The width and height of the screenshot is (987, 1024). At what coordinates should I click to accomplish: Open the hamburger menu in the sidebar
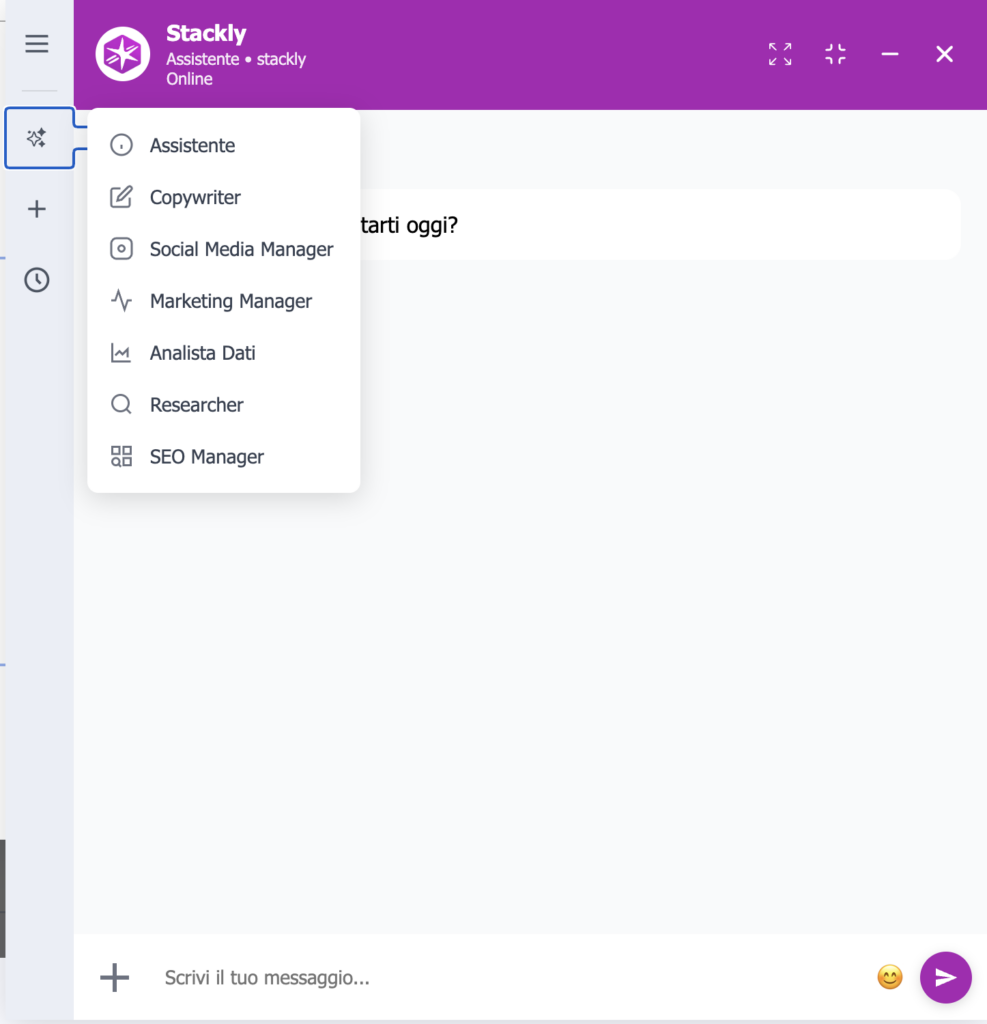pyautogui.click(x=37, y=44)
